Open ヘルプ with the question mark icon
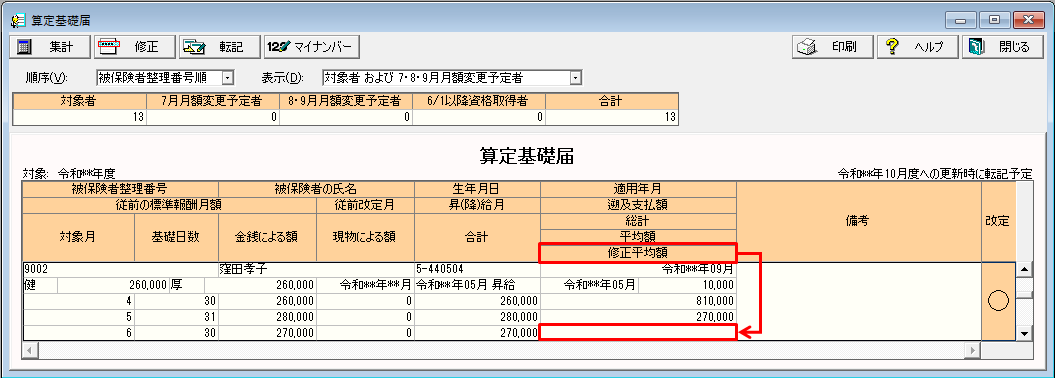 click(x=918, y=47)
